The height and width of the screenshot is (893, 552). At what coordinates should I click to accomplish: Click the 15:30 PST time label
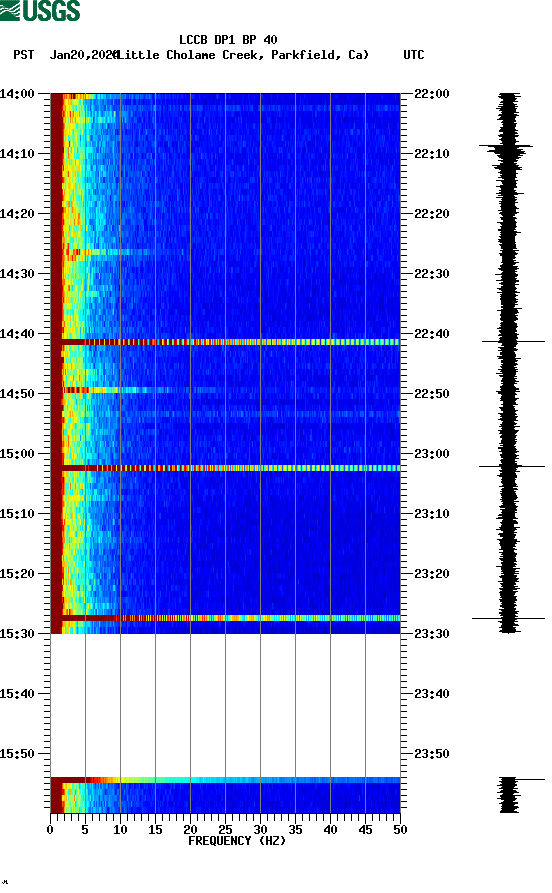point(17,634)
